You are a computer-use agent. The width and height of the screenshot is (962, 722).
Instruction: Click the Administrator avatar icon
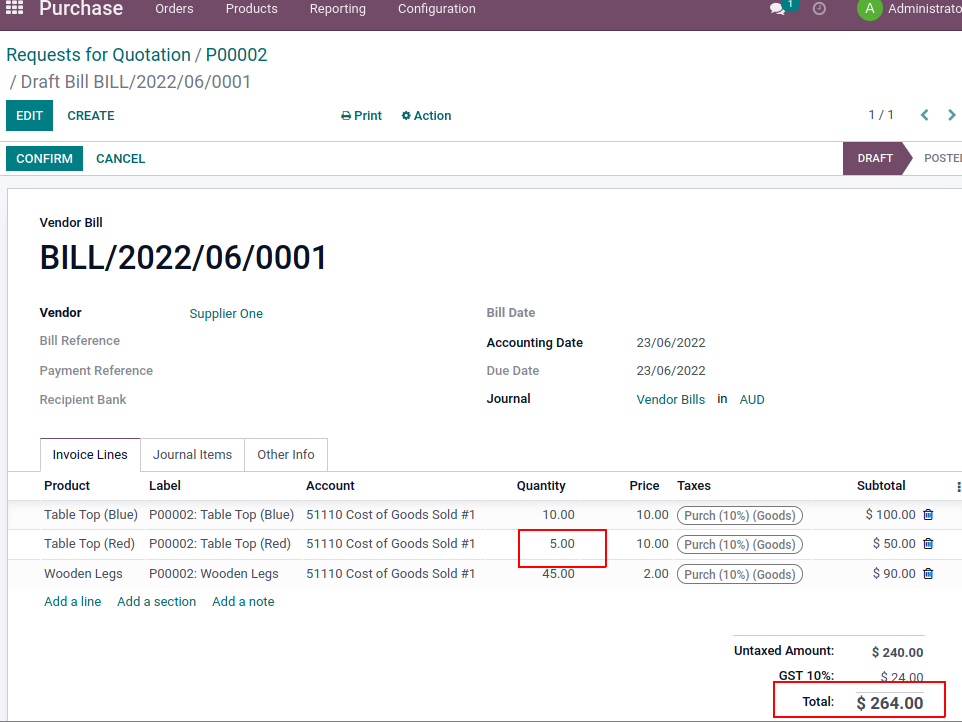point(869,9)
